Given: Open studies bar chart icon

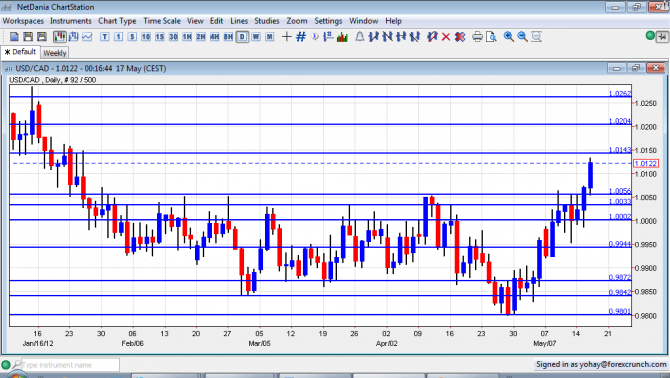Looking at the screenshot, I should coord(342,37).
